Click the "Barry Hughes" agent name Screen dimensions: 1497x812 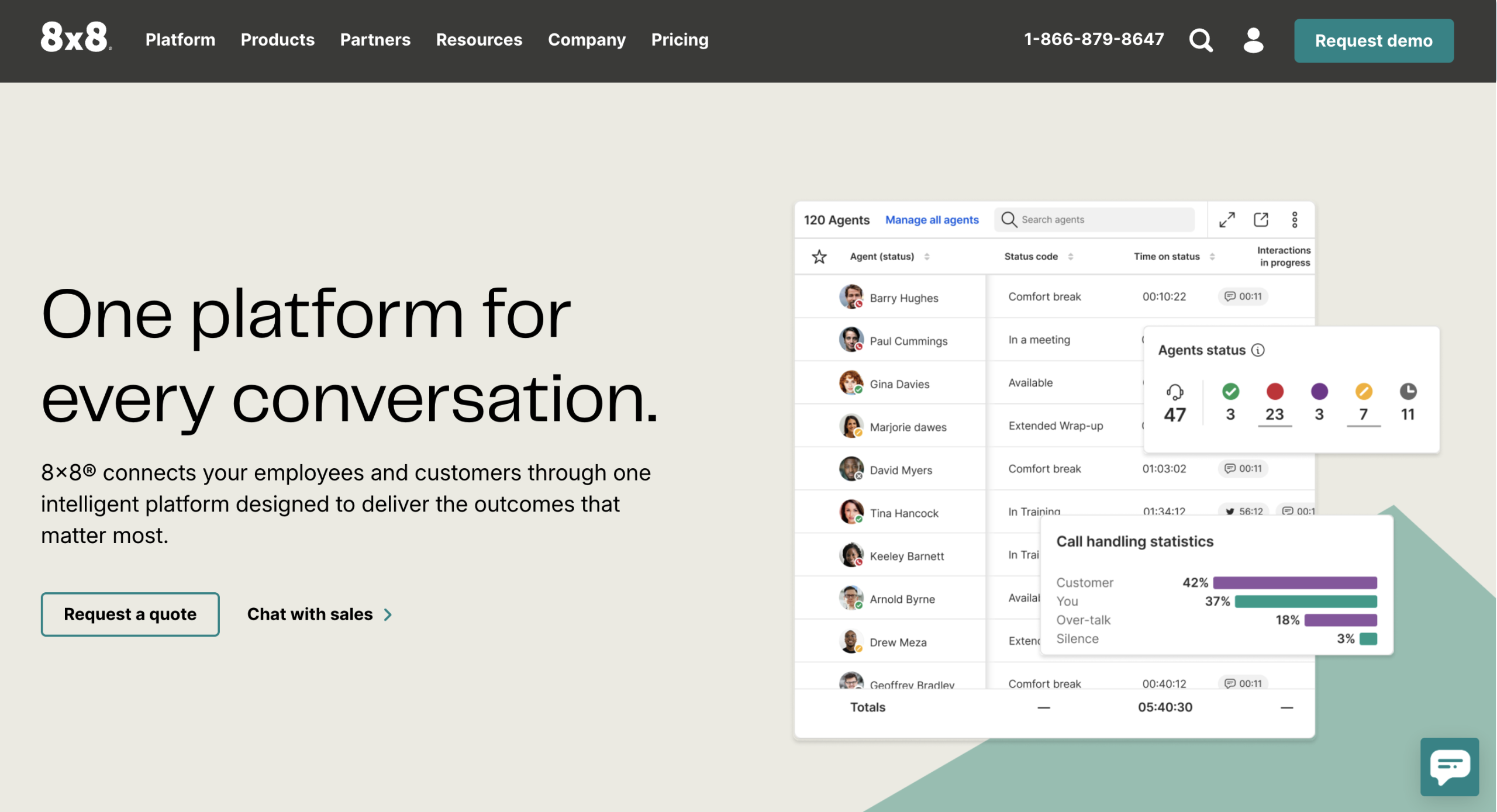(903, 298)
